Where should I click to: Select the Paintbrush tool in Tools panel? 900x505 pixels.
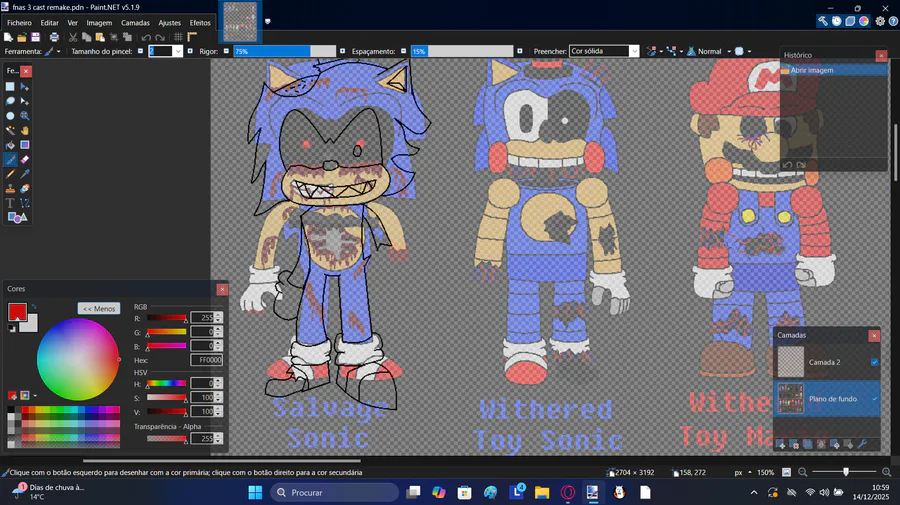pyautogui.click(x=10, y=160)
